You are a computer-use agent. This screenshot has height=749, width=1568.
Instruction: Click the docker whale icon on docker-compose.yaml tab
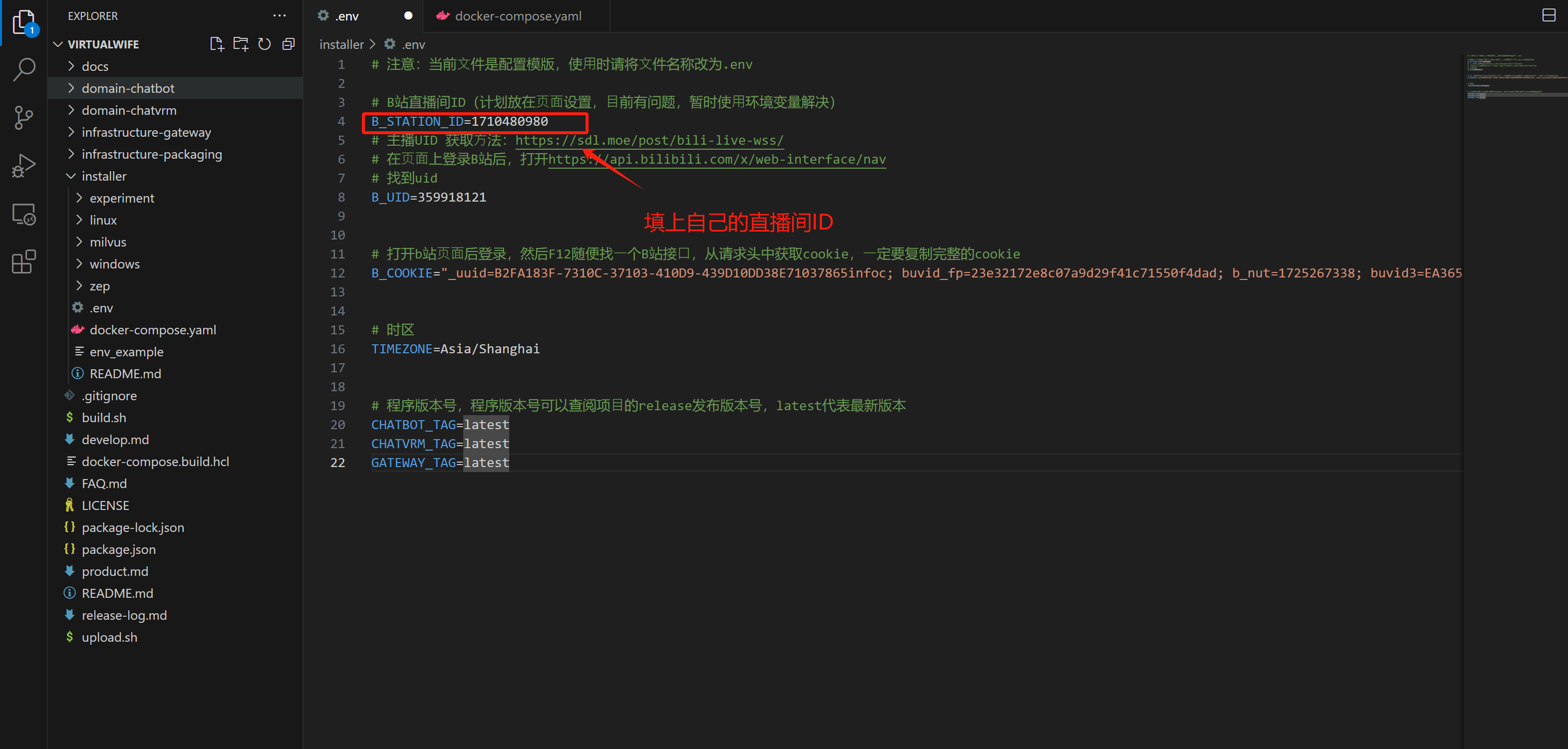click(x=443, y=16)
